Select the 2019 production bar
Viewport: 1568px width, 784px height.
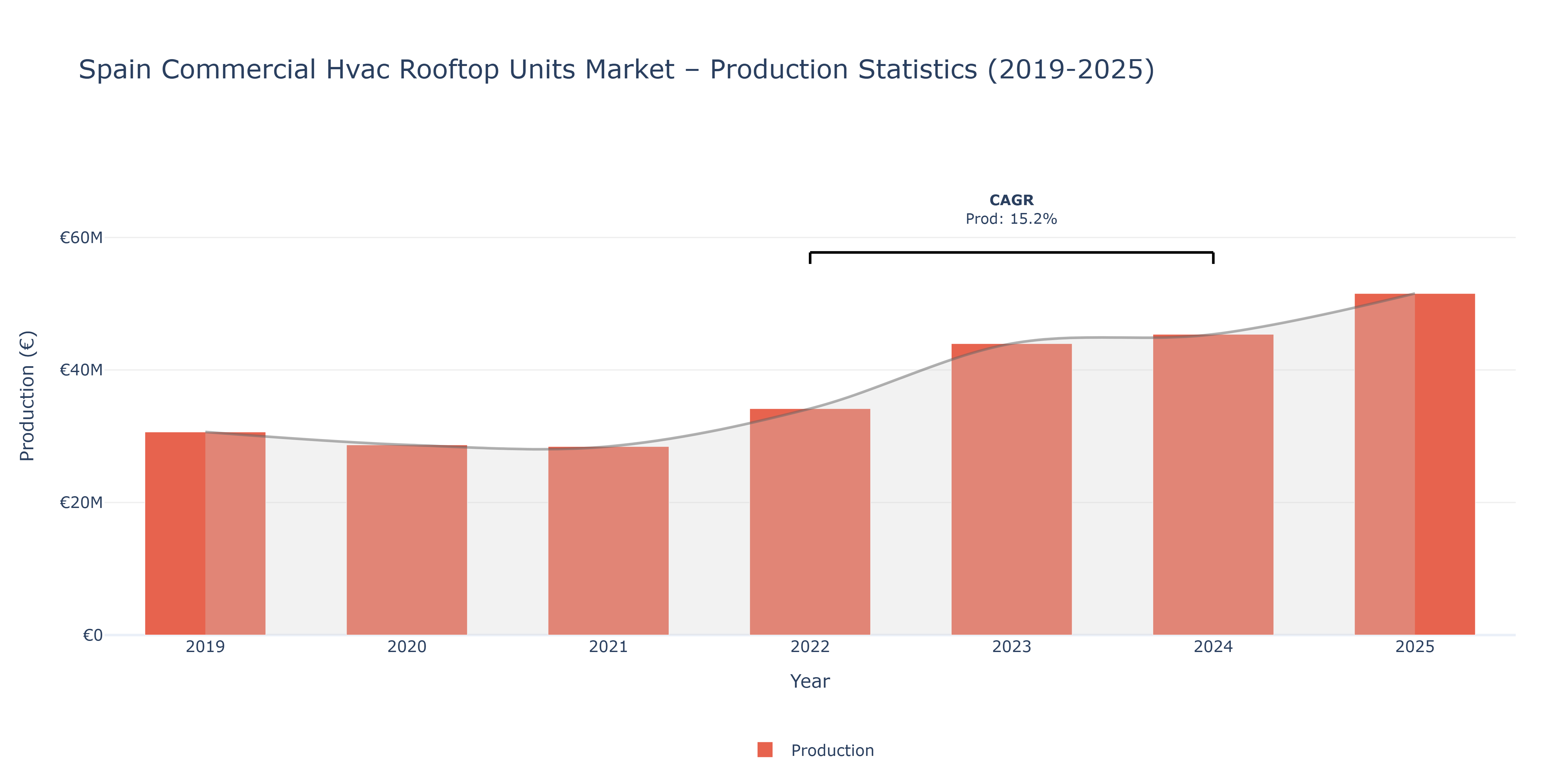pos(205,533)
